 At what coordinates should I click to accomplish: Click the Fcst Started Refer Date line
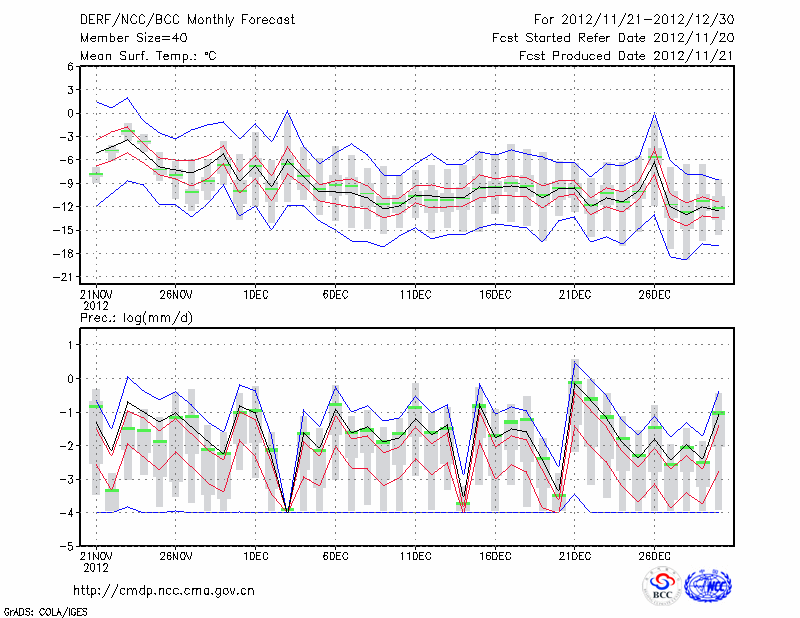[x=613, y=37]
